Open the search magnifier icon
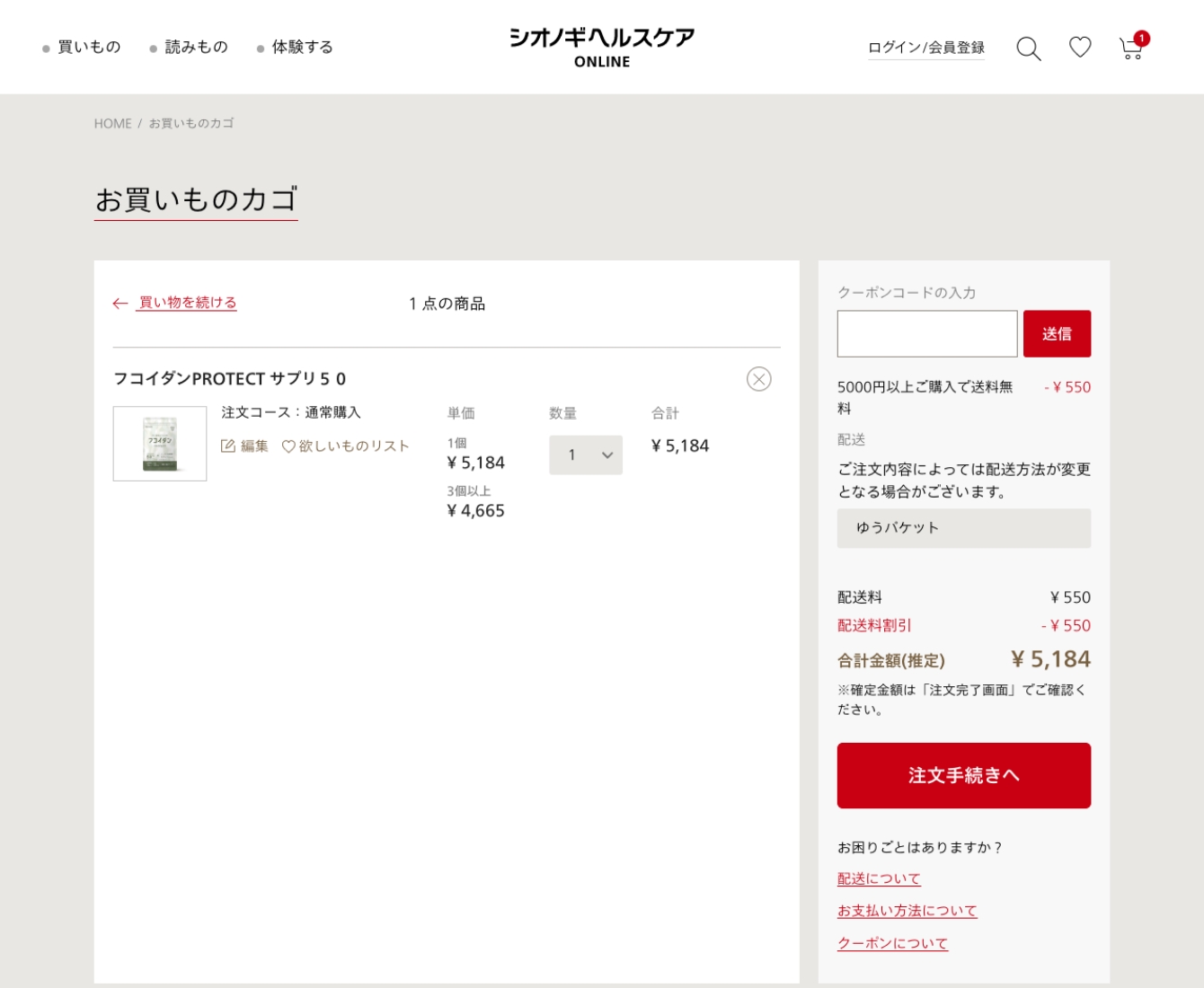1204x988 pixels. click(1029, 49)
